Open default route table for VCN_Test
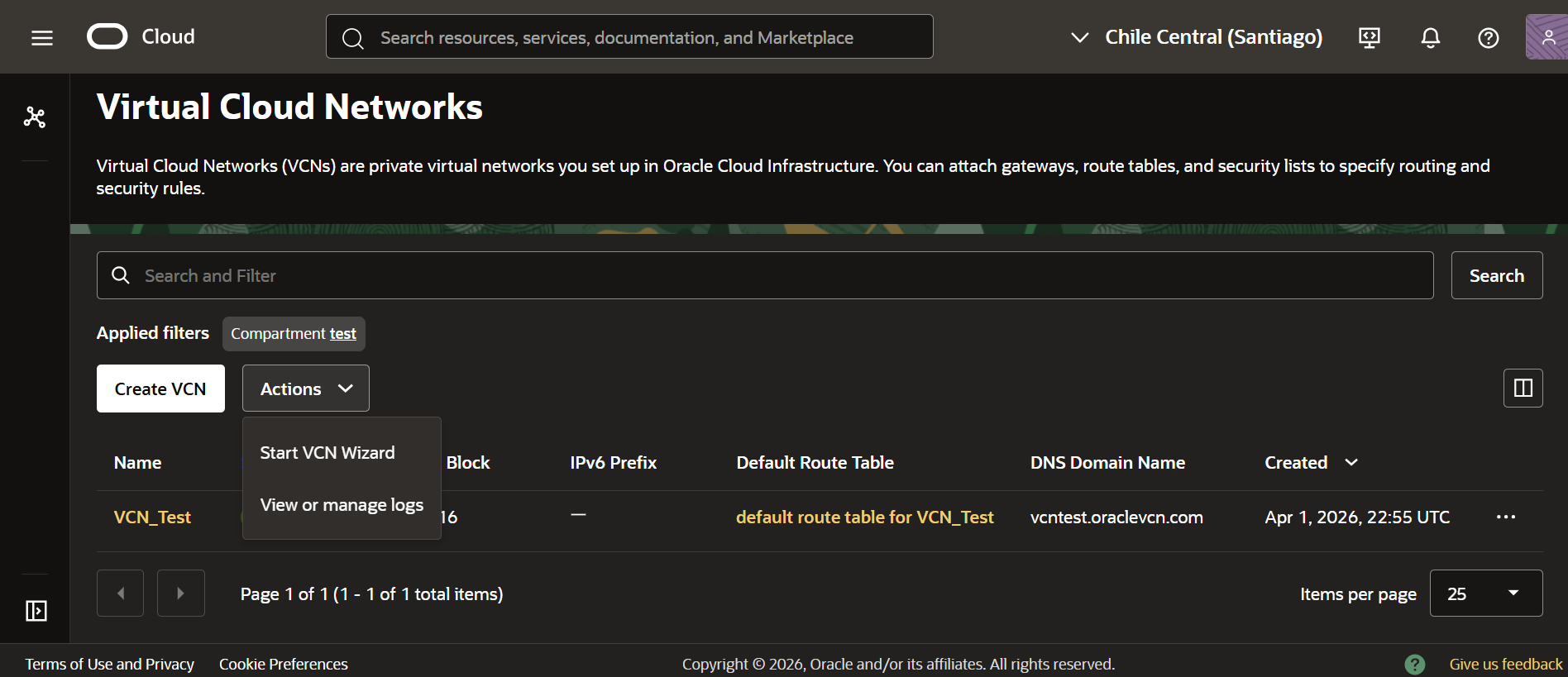Screen dimensions: 1568x677 tap(864, 517)
